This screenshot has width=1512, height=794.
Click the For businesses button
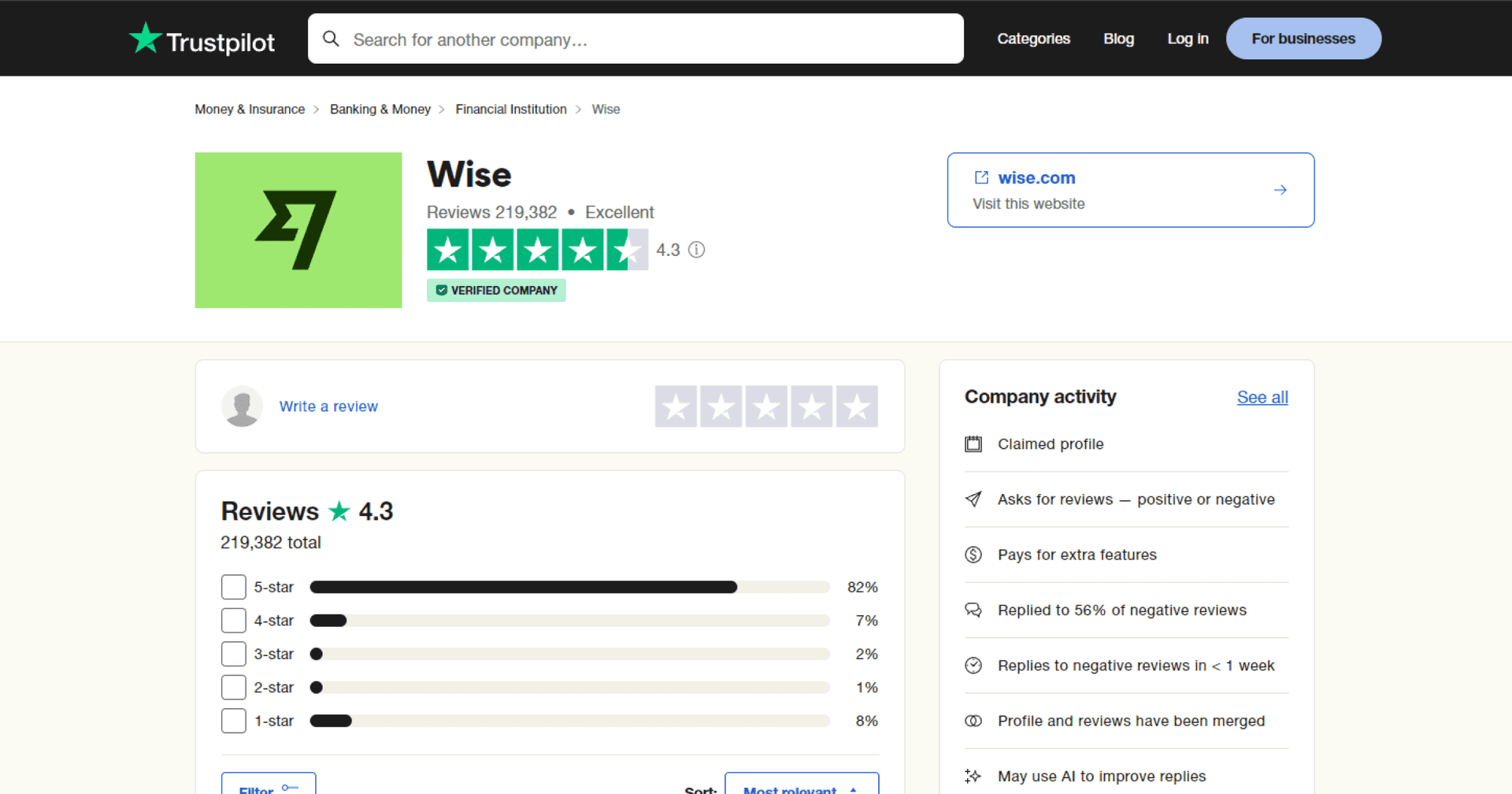coord(1303,38)
